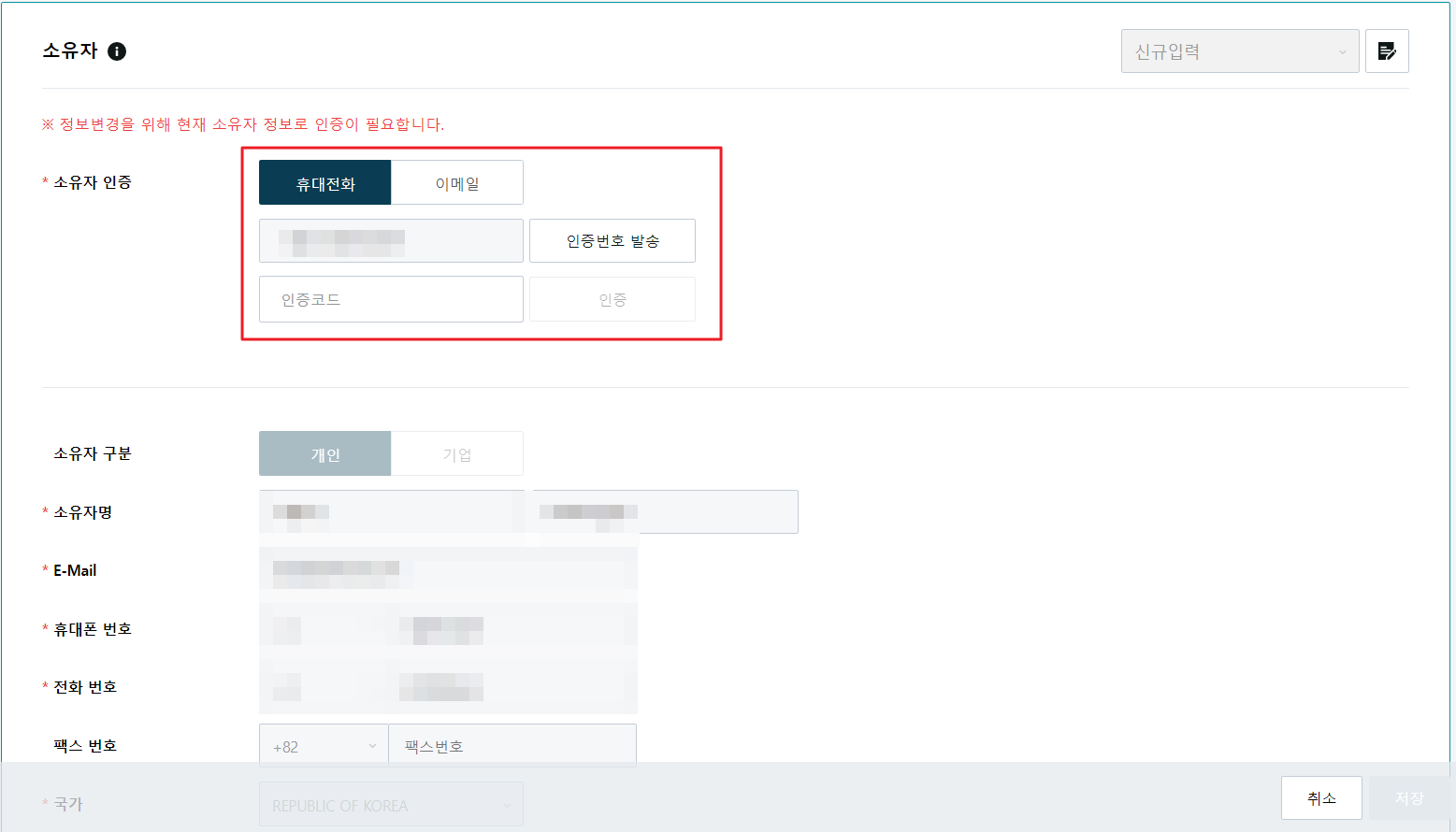Click the info icon beside 소유자 heading
This screenshot has height=832, width=1456.
coord(117,51)
